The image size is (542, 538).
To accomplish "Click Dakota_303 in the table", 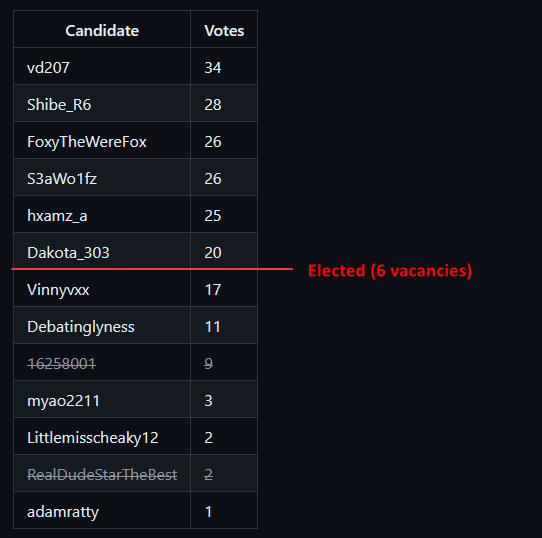I will click(x=68, y=253).
